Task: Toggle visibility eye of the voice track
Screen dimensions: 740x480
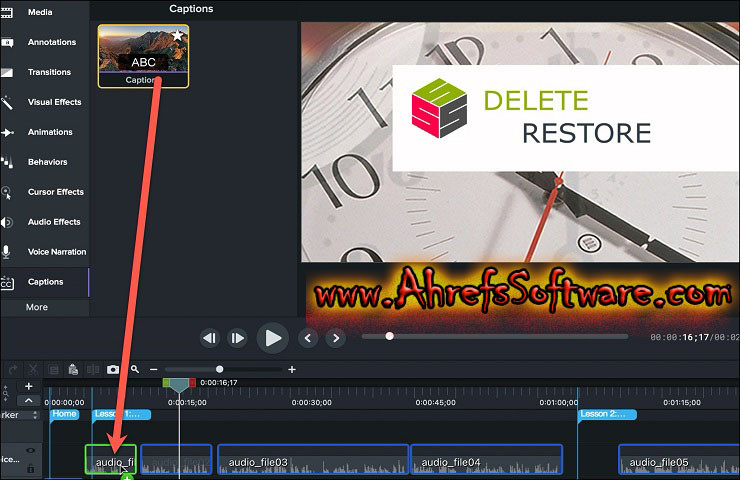Action: (31, 450)
